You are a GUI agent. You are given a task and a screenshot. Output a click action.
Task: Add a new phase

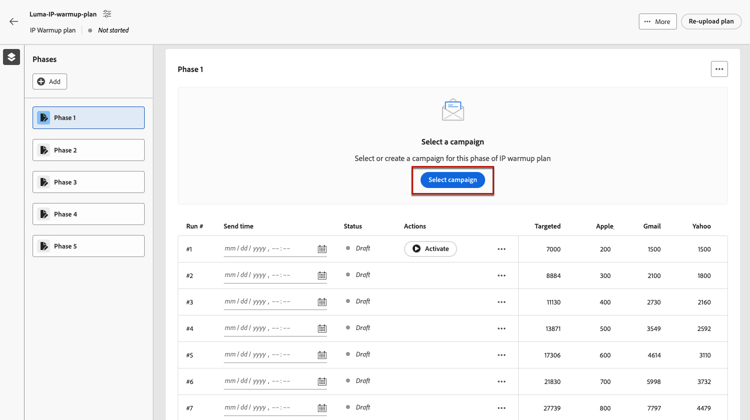tap(49, 82)
